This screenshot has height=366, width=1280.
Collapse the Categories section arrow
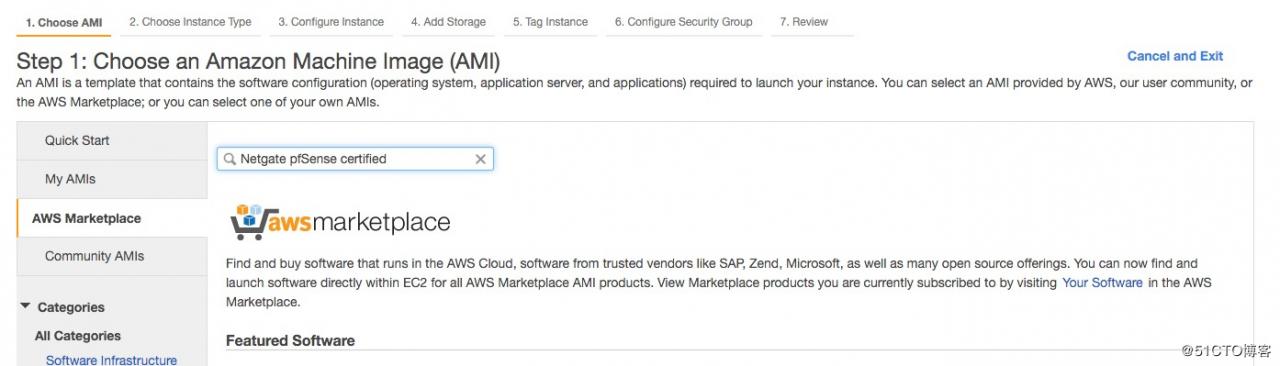pos(25,307)
